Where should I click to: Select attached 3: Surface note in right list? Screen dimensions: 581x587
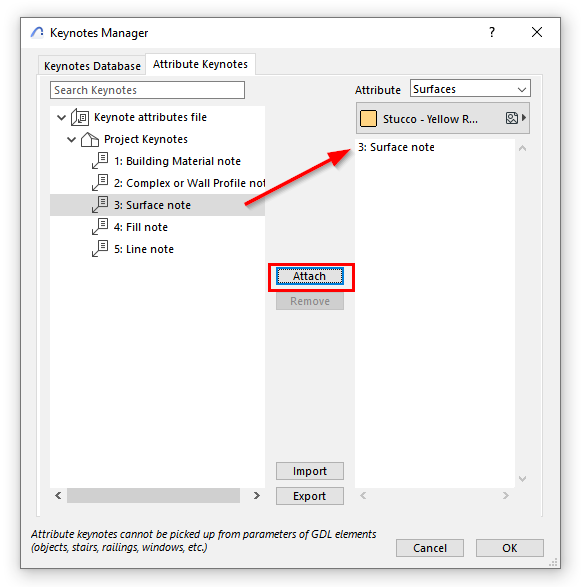(396, 147)
